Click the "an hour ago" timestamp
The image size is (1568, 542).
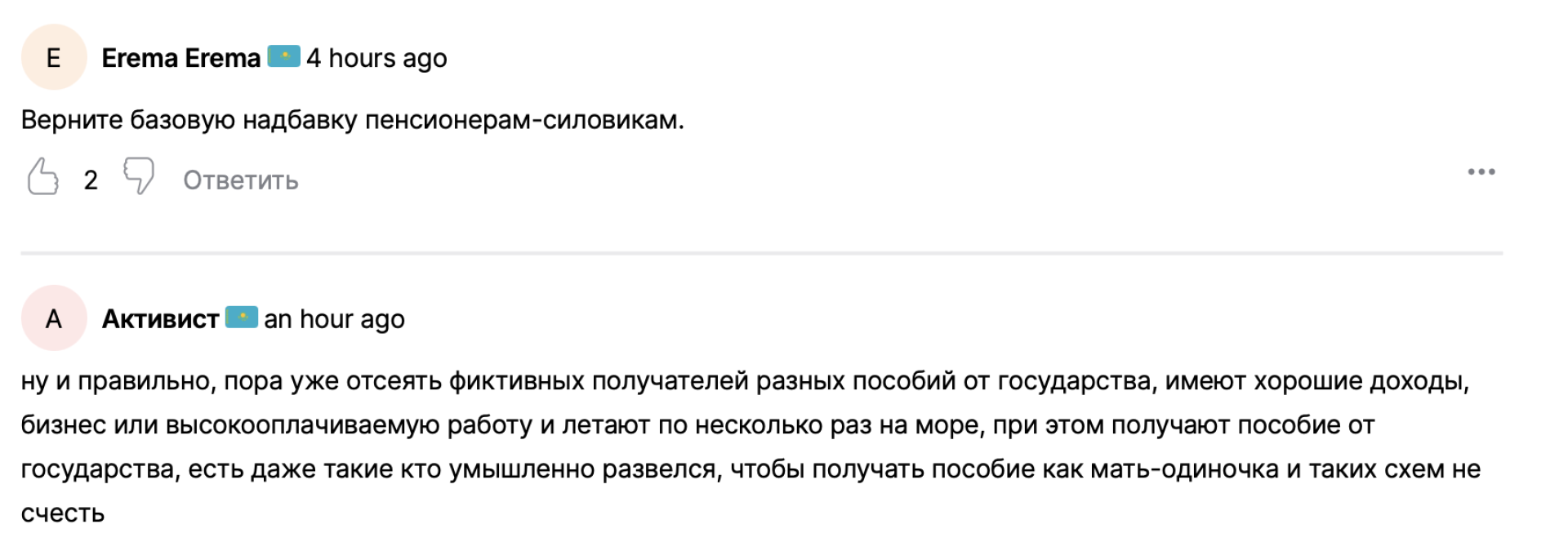click(x=334, y=319)
